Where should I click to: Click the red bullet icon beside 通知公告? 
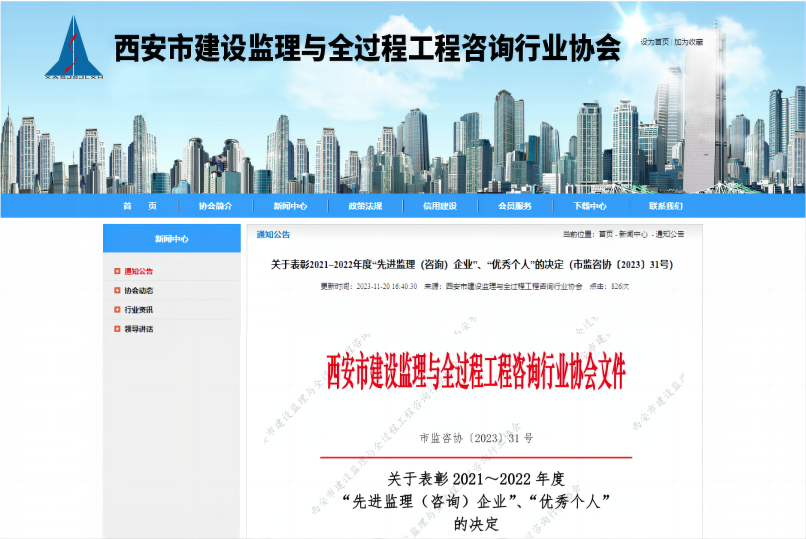click(x=117, y=271)
